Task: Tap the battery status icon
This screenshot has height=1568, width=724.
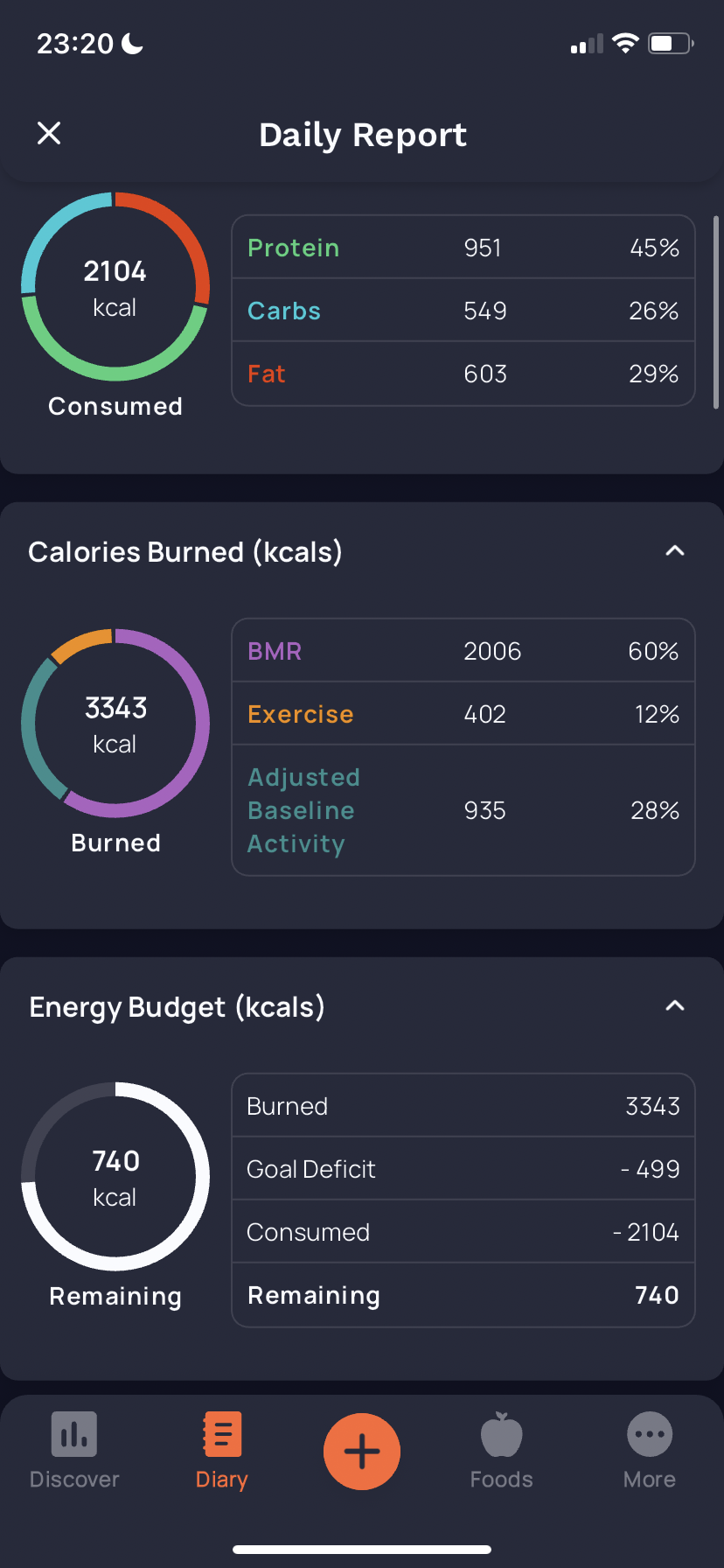Action: (x=671, y=44)
